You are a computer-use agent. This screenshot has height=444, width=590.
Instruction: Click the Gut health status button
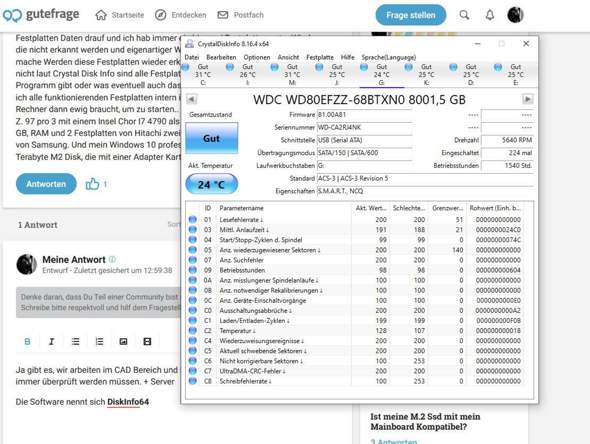pyautogui.click(x=211, y=138)
